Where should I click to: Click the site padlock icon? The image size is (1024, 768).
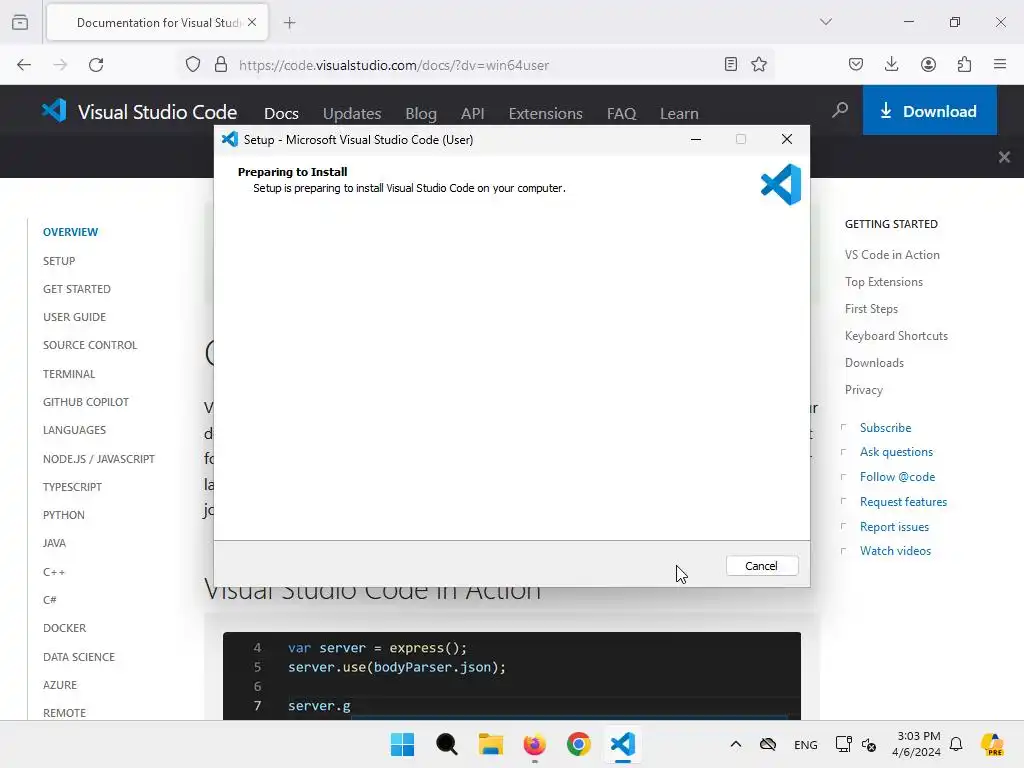tap(221, 65)
